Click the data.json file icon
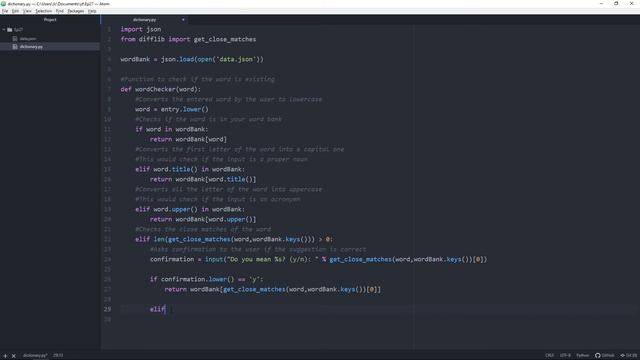Viewport: 640px width, 360px height. 15,39
